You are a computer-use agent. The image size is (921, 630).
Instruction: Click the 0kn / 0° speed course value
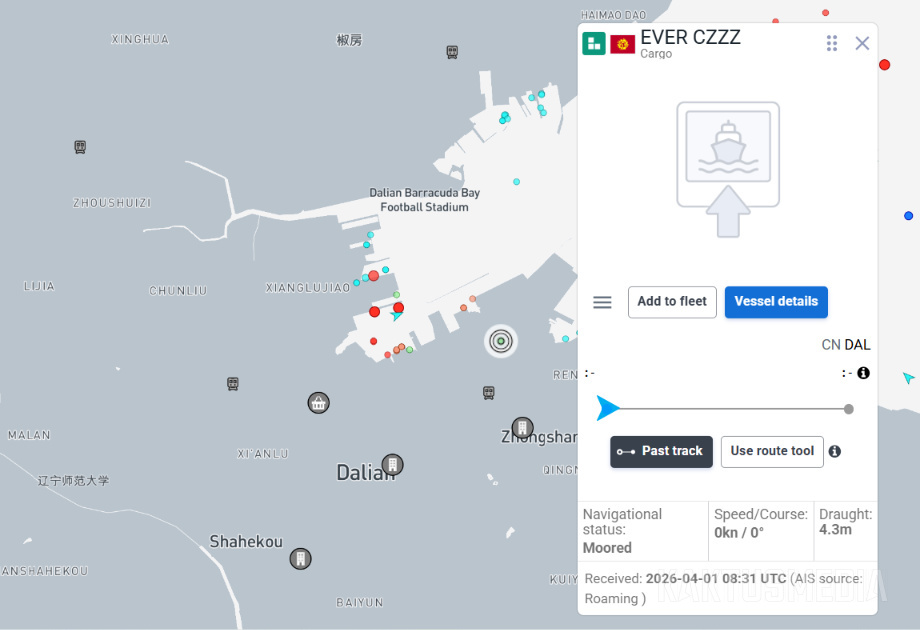pos(739,533)
